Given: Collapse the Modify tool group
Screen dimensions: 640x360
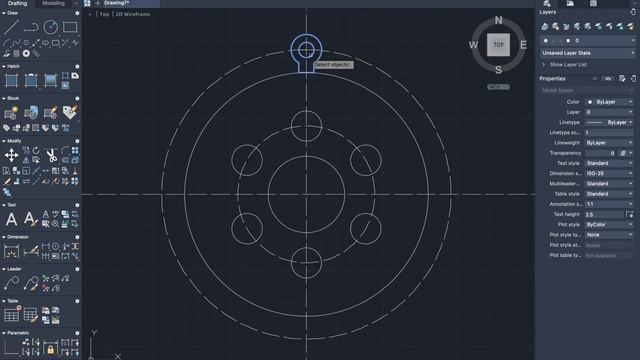Looking at the screenshot, I should pos(4,141).
